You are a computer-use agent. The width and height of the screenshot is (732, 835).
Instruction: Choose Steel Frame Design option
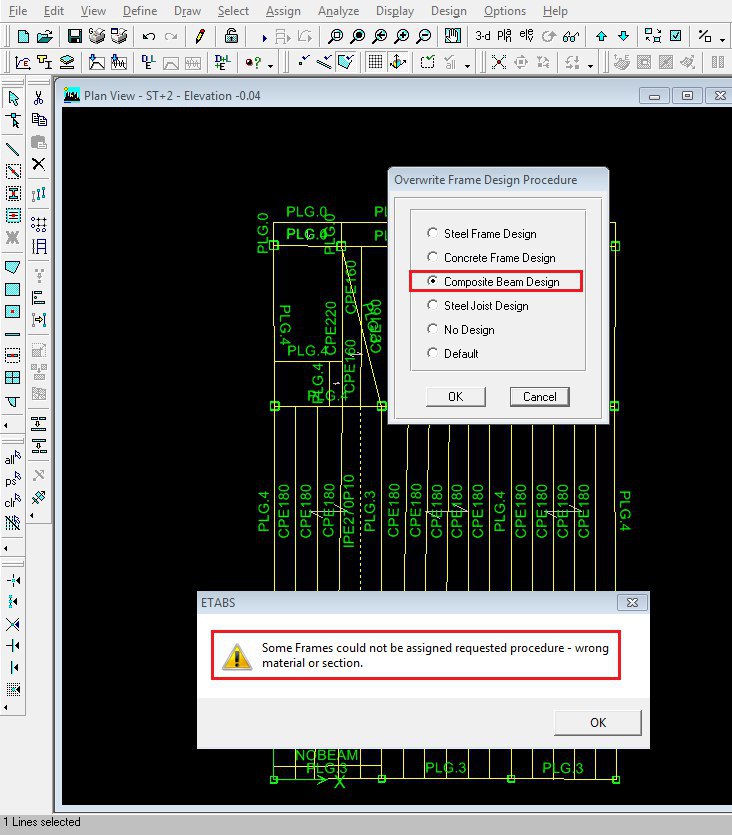click(482, 234)
